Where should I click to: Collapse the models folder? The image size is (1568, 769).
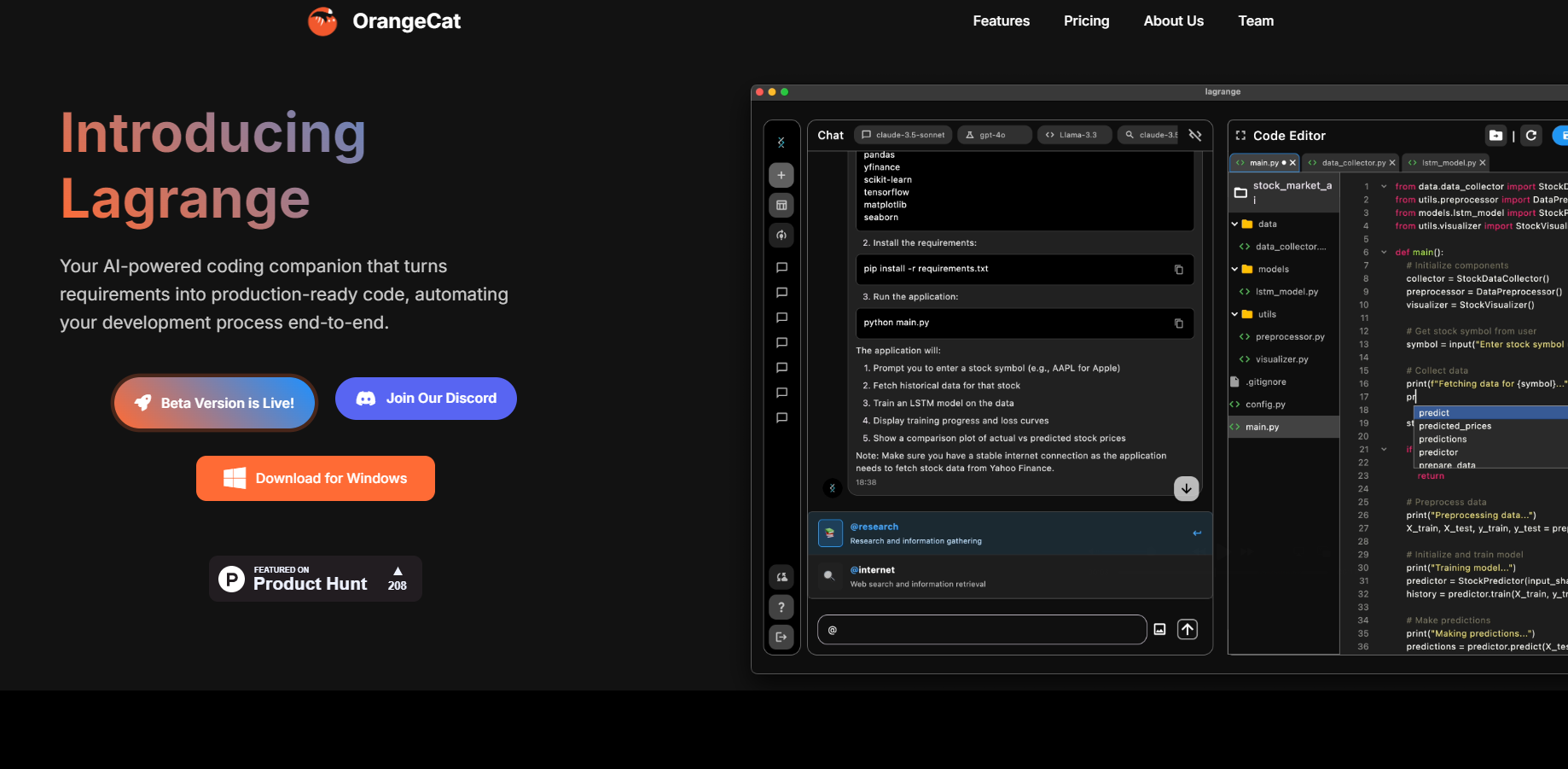coord(1234,270)
